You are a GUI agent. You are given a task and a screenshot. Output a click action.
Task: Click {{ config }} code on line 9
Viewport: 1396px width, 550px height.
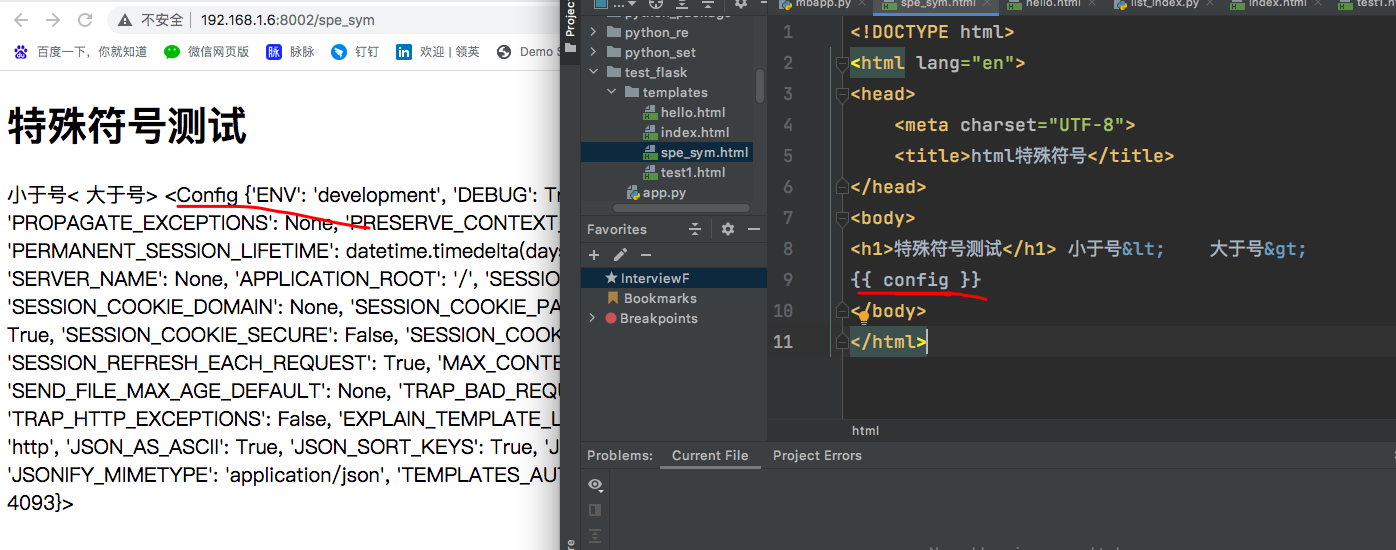tap(916, 279)
